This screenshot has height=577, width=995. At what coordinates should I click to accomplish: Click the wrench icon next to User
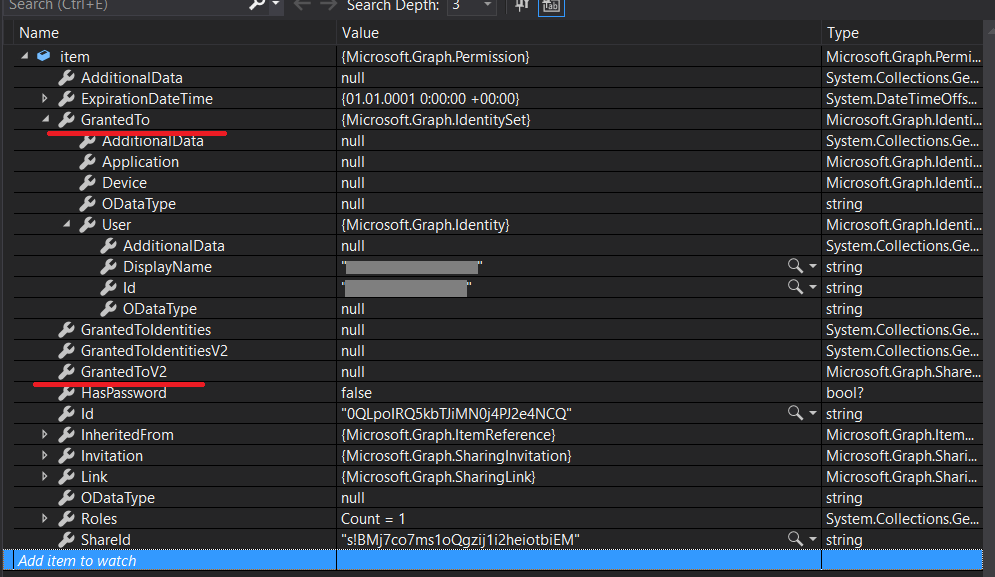tap(87, 224)
